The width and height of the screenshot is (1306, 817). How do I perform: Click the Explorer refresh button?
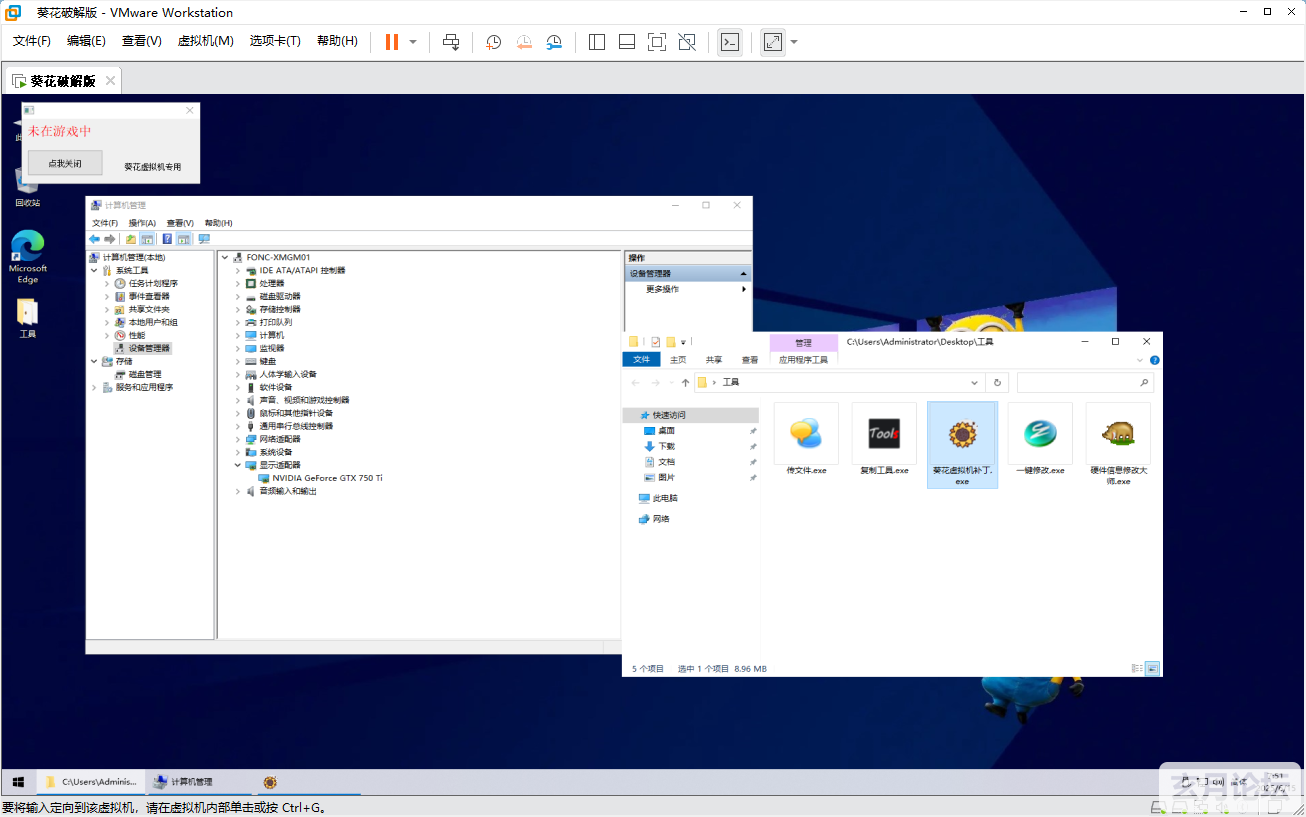[x=997, y=383]
